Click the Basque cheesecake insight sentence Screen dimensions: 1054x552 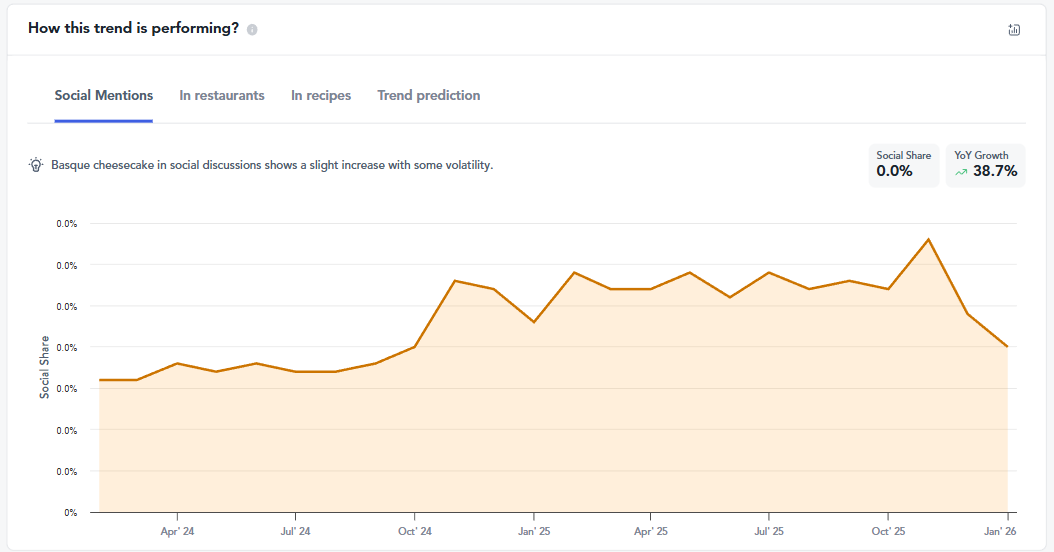click(x=272, y=165)
